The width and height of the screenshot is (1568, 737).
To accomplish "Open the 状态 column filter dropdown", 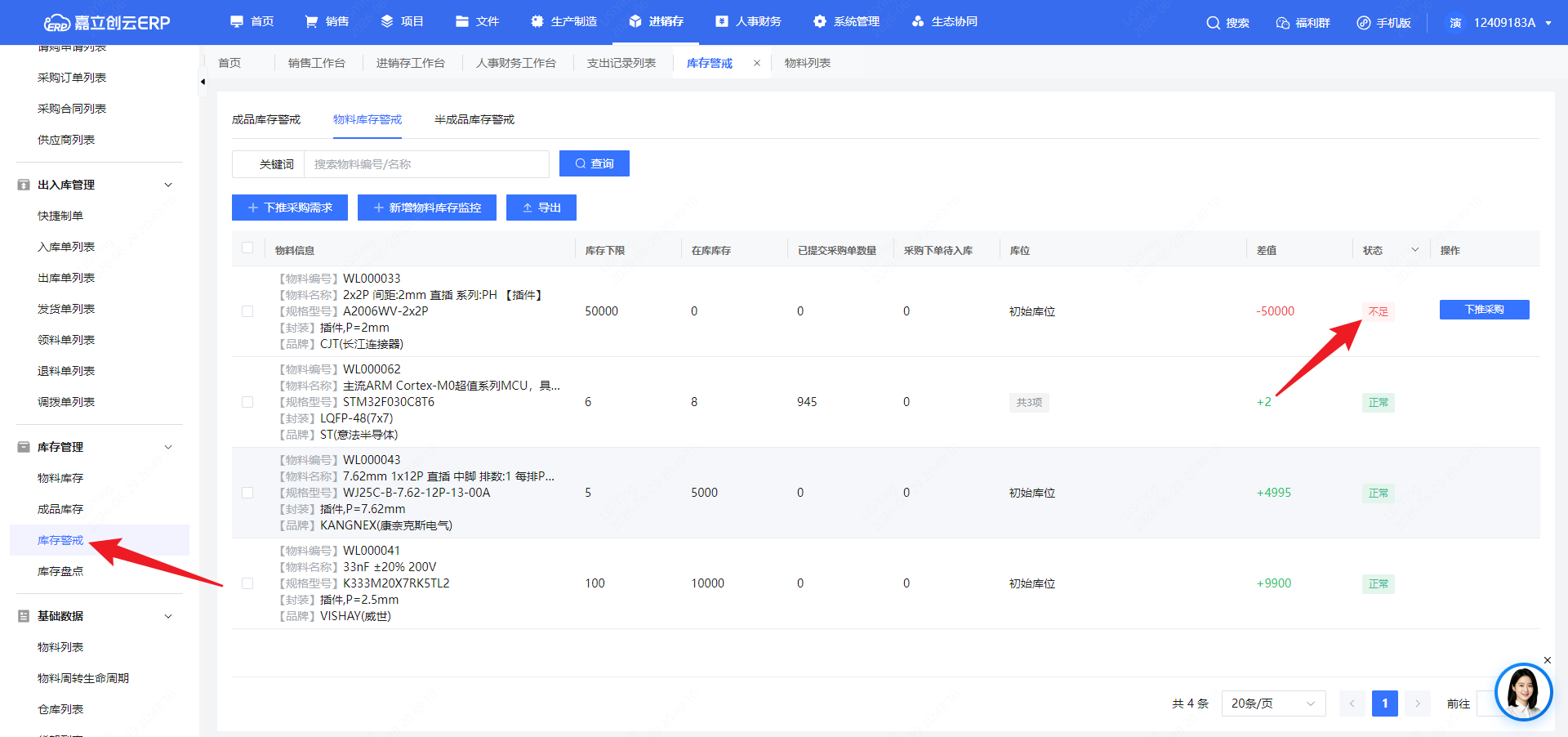I will coord(1415,250).
